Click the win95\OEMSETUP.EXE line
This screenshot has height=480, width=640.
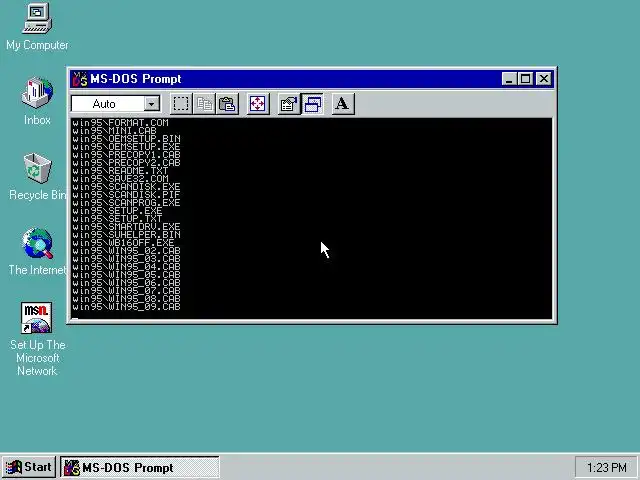click(127, 147)
